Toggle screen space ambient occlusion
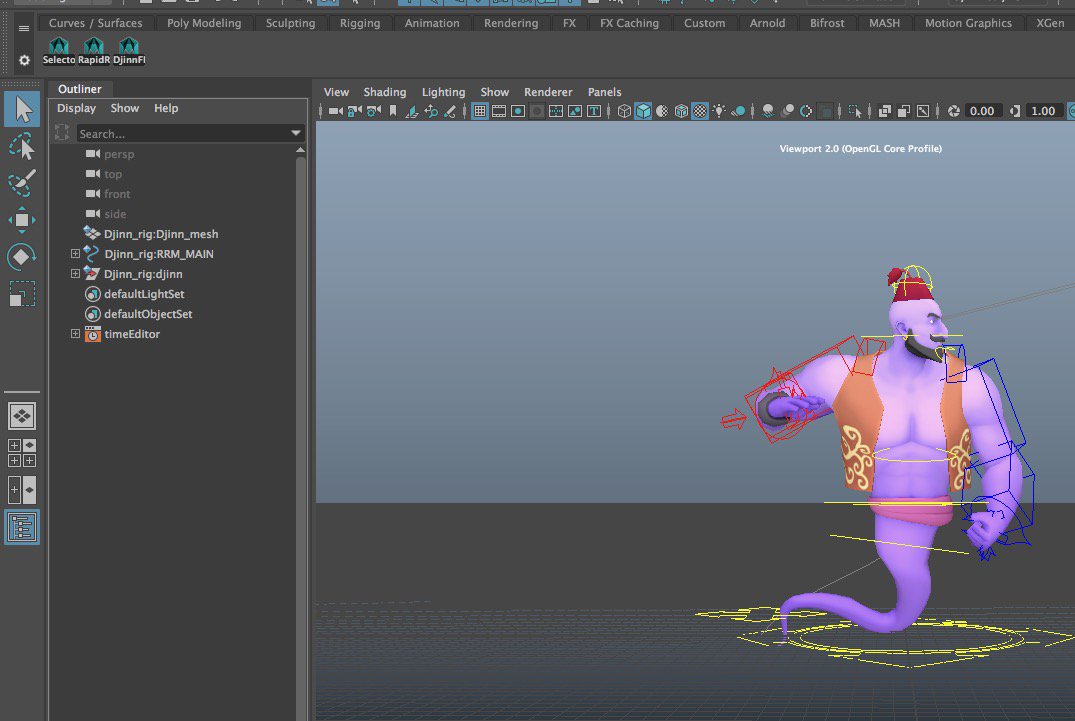Image resolution: width=1075 pixels, height=721 pixels. (x=769, y=111)
